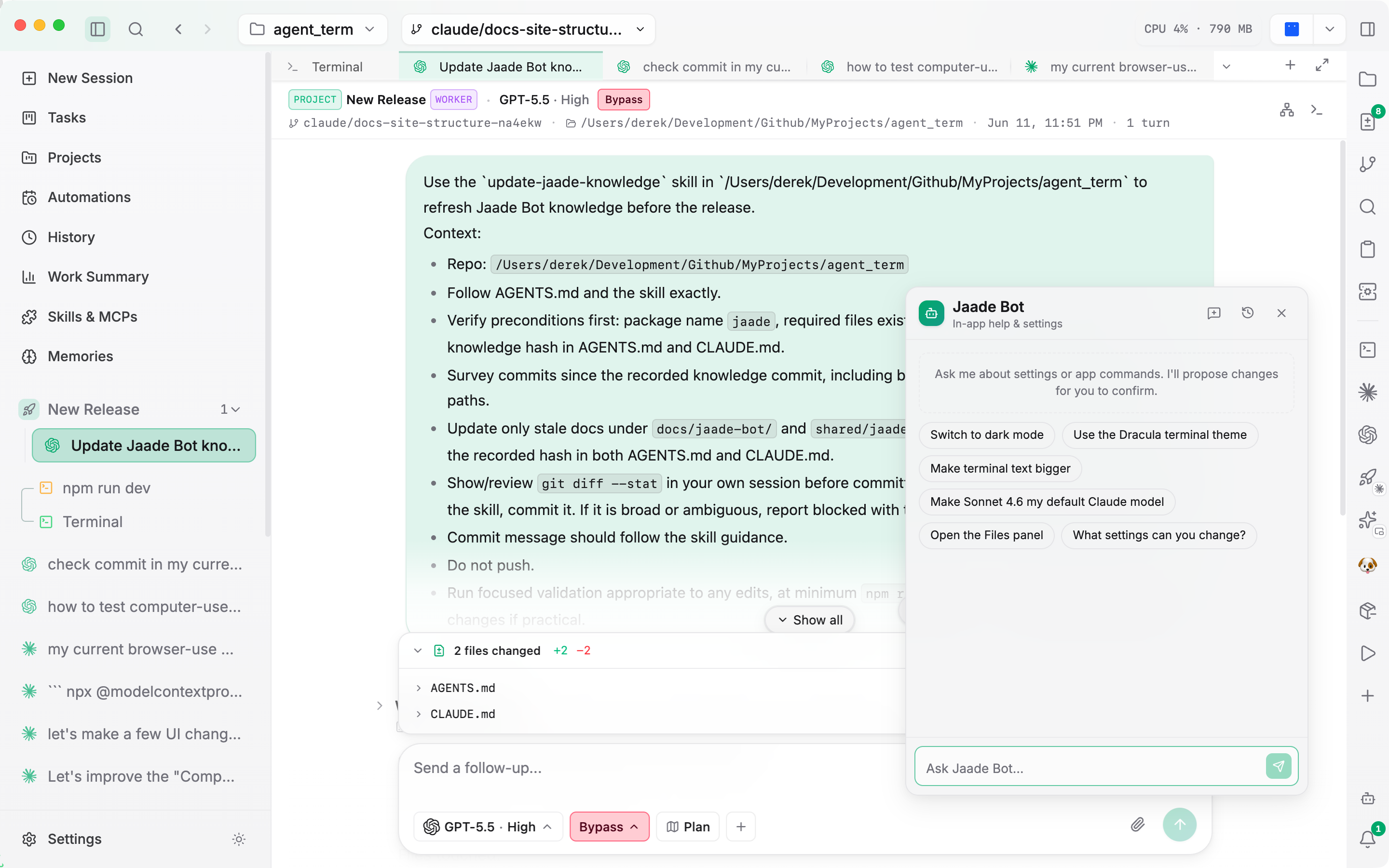Open the session hierarchy tree icon
The width and height of the screenshot is (1389, 868).
1286,109
